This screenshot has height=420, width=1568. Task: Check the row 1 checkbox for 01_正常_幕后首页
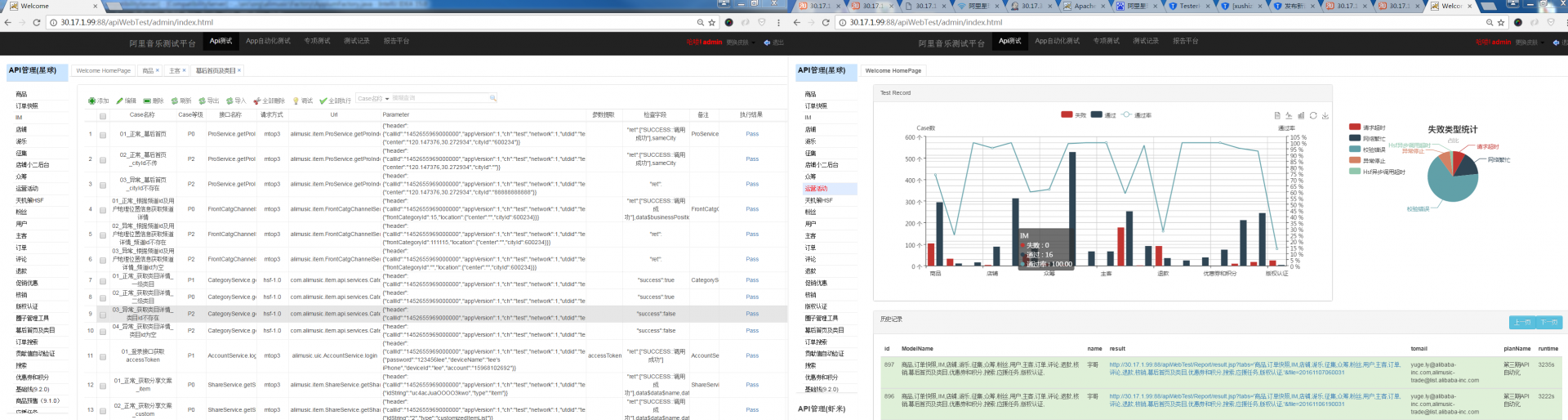click(x=103, y=135)
